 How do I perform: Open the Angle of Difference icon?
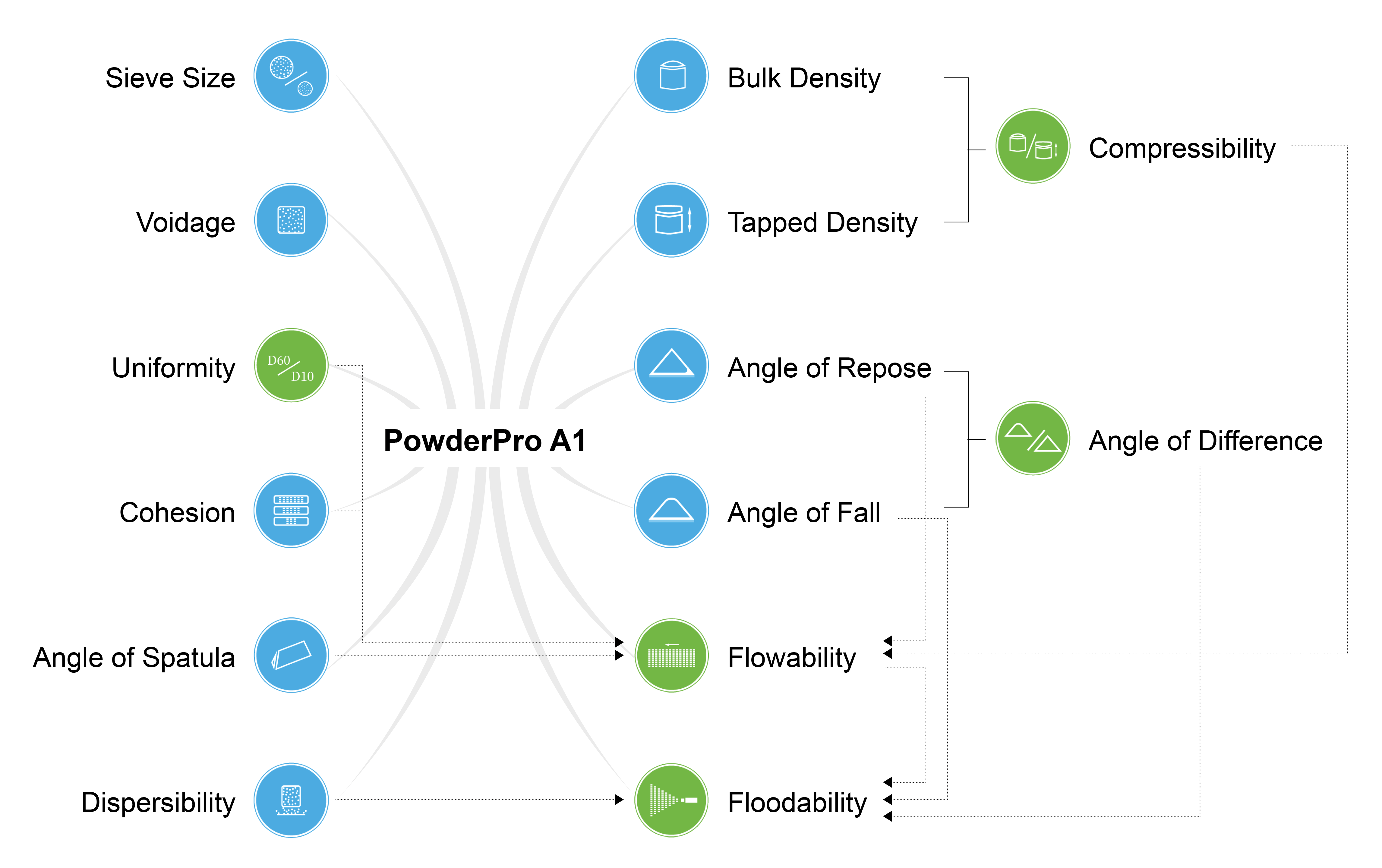tap(1033, 438)
